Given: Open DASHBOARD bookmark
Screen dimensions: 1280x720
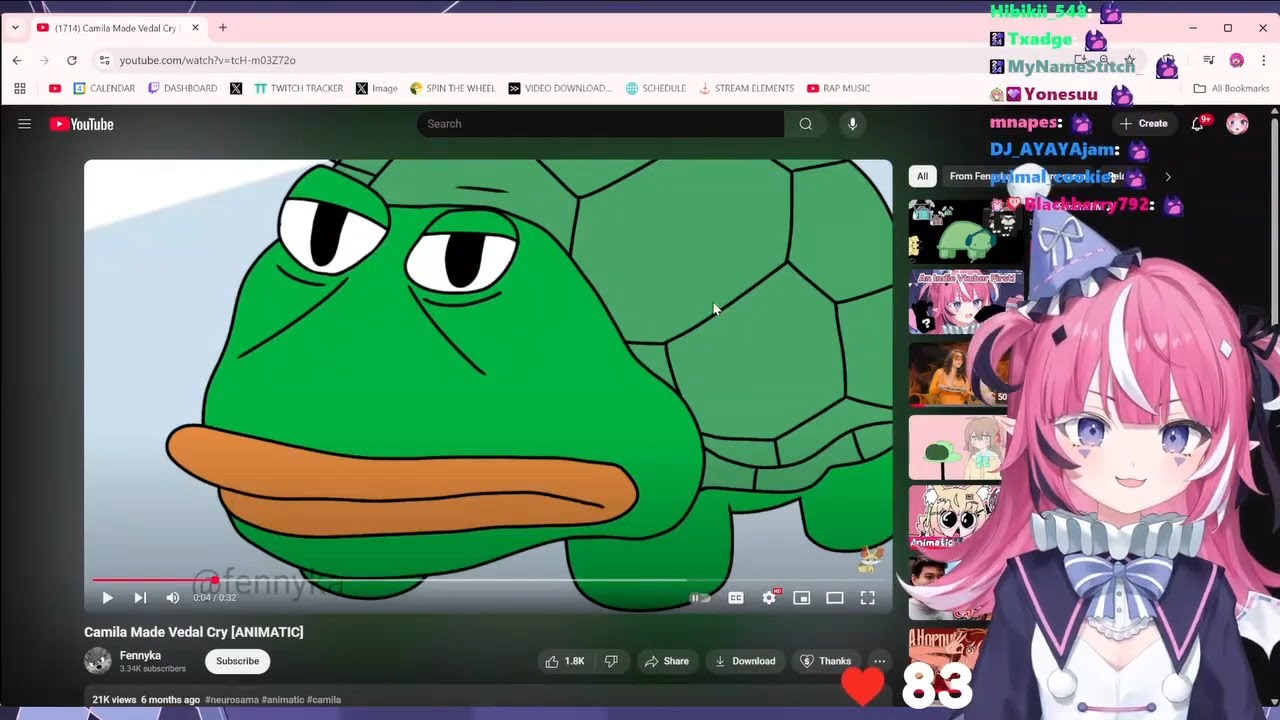Looking at the screenshot, I should [x=182, y=88].
